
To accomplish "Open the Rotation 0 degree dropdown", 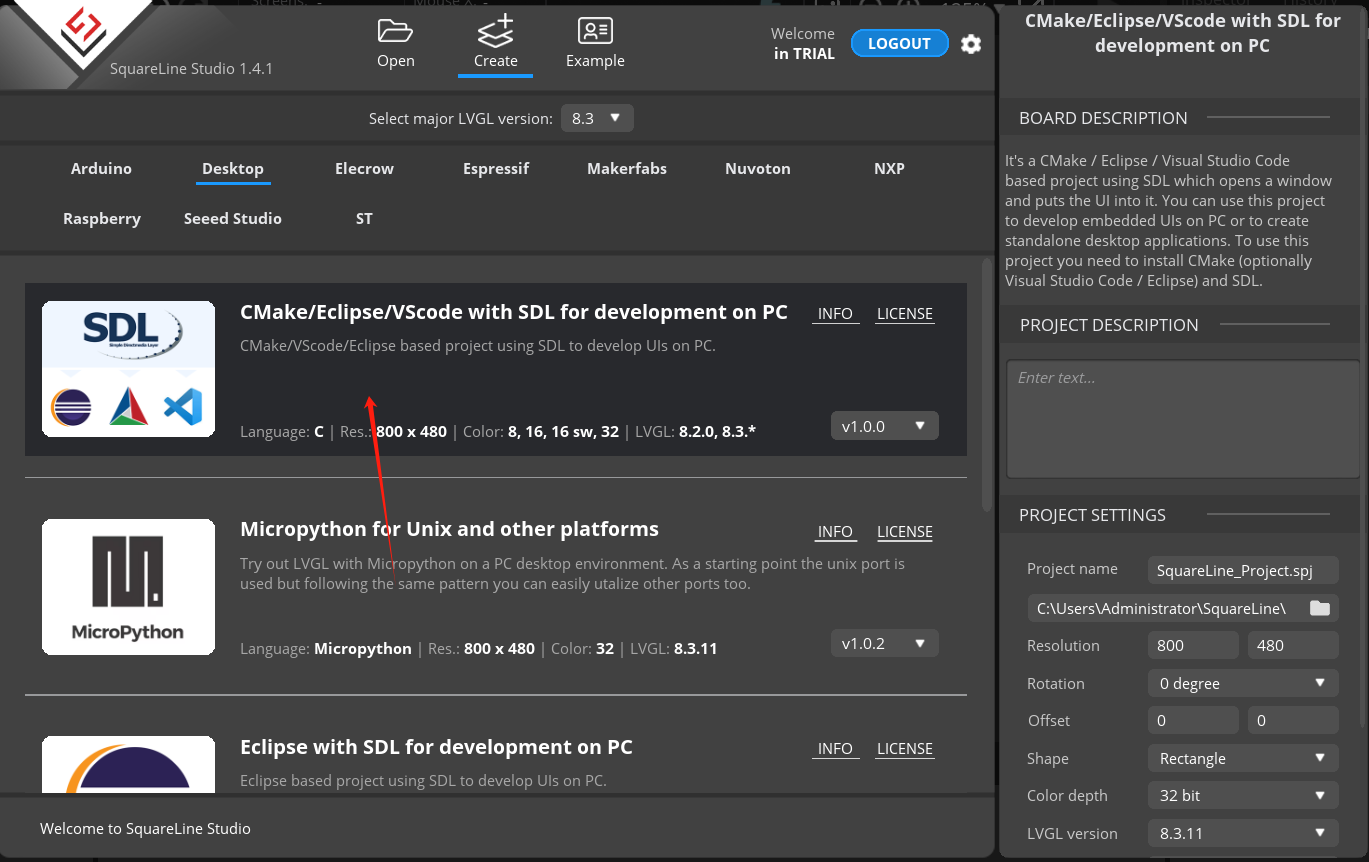I will [x=1243, y=684].
